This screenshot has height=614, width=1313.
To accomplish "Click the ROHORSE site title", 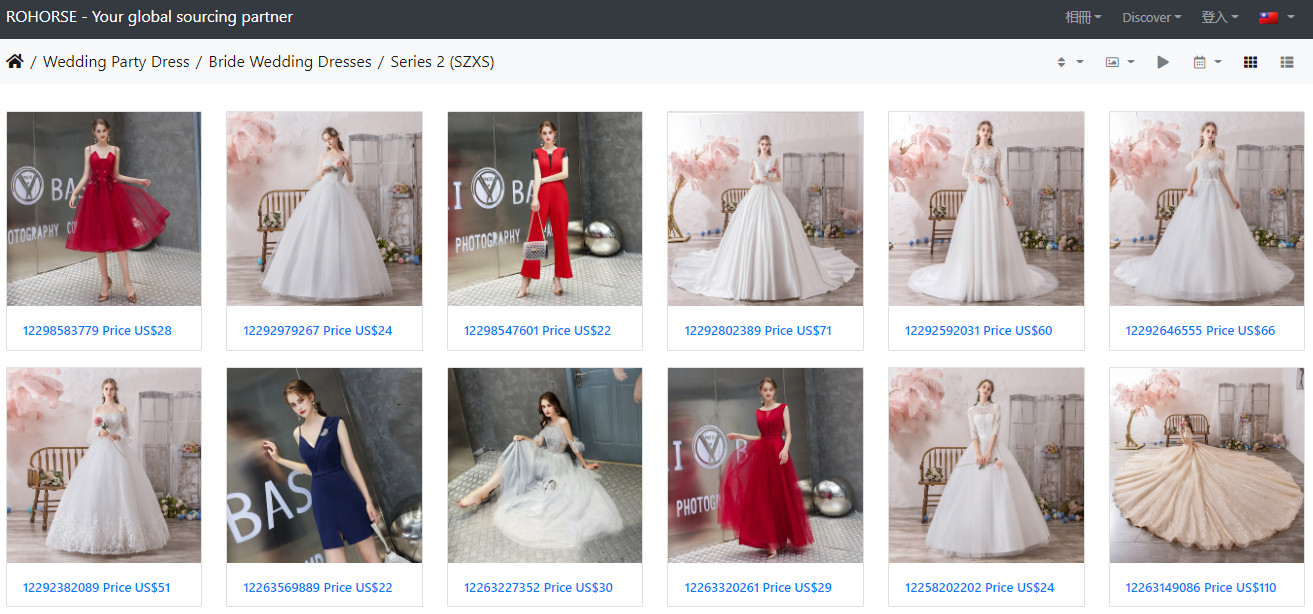I will click(150, 17).
